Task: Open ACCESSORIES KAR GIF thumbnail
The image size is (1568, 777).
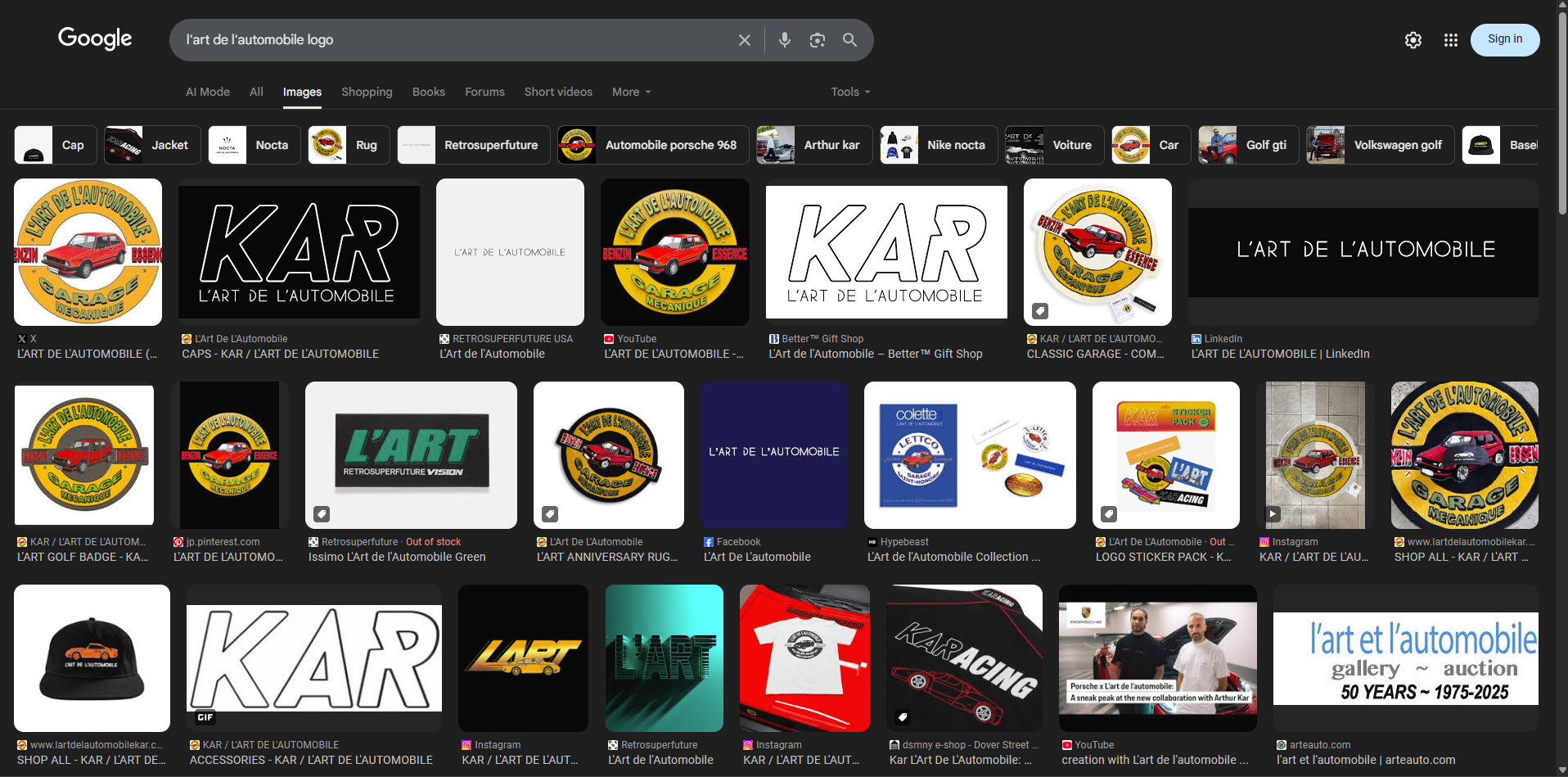Action: pos(314,658)
